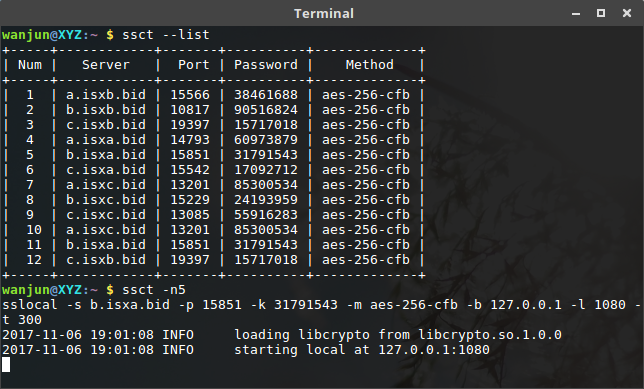The width and height of the screenshot is (644, 389).
Task: Click password 60973879 in row 4
Action: 266,140
